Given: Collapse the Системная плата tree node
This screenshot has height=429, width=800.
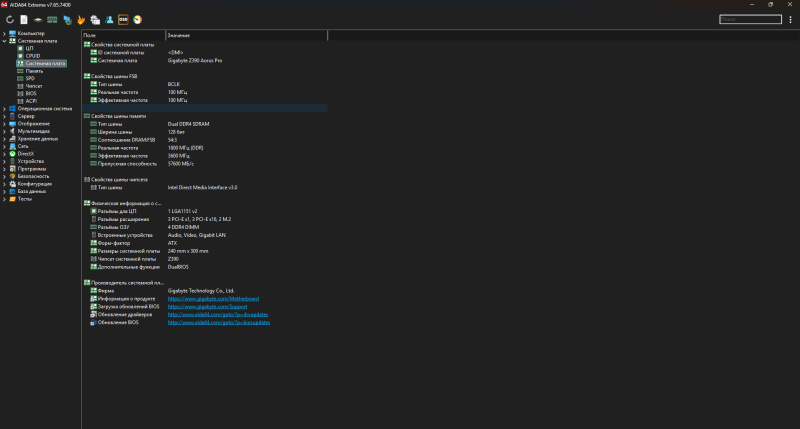Looking at the screenshot, I should (x=4, y=41).
